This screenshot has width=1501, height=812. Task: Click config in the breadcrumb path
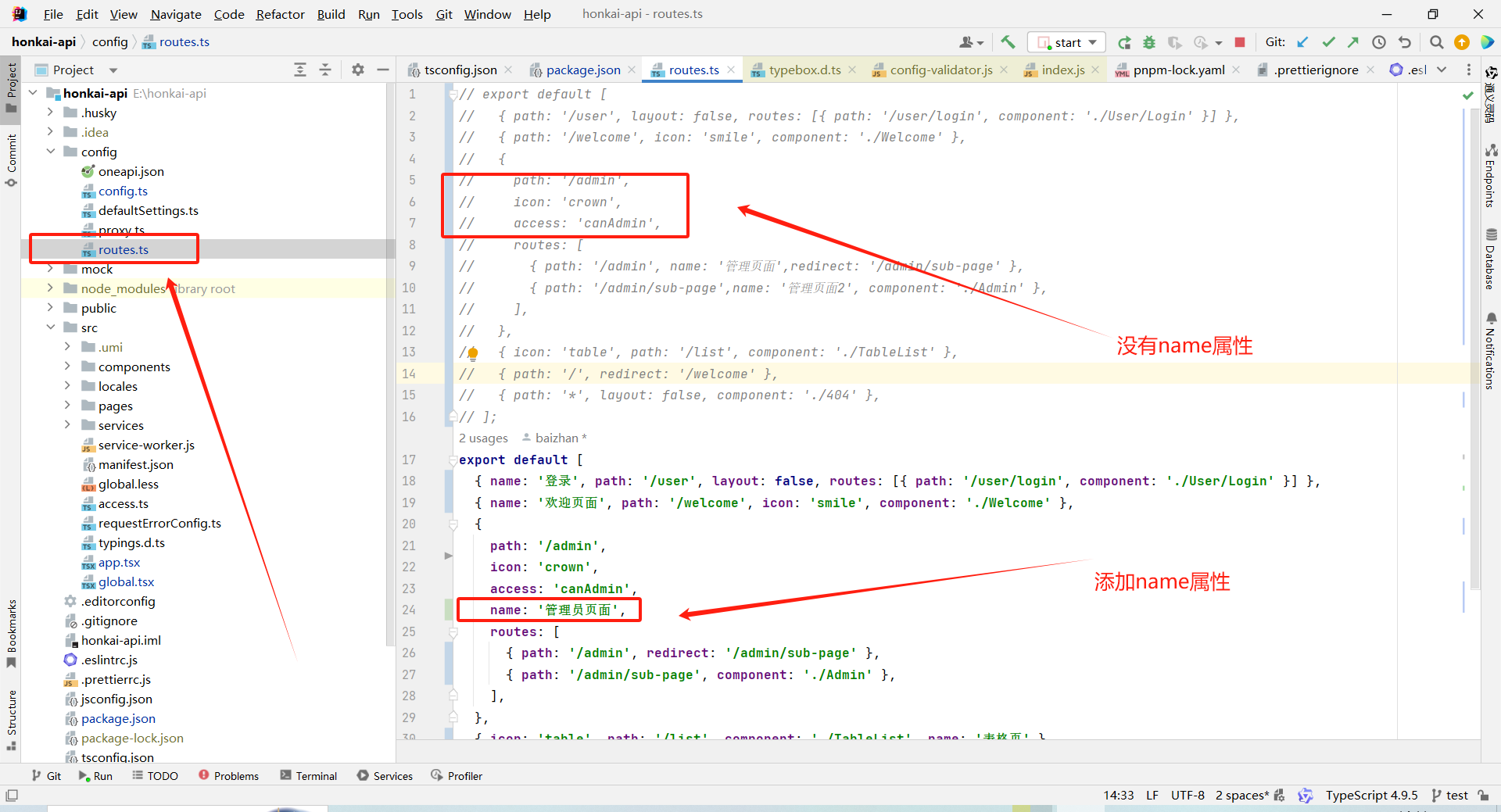[109, 41]
